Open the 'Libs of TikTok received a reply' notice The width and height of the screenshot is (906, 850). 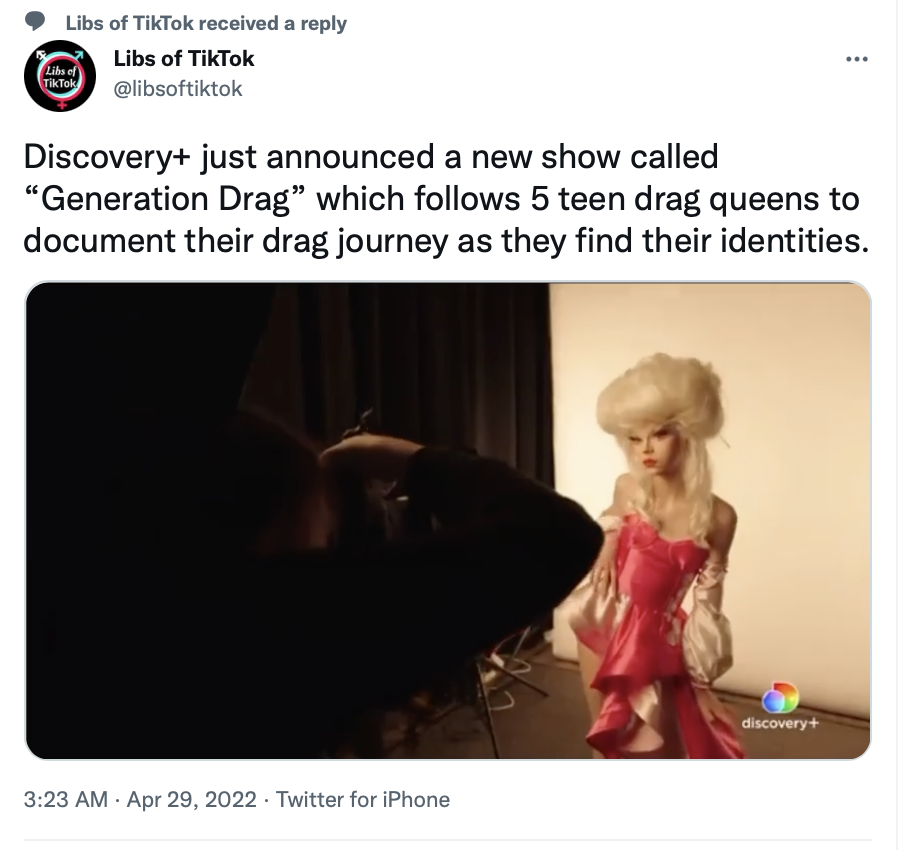(206, 23)
